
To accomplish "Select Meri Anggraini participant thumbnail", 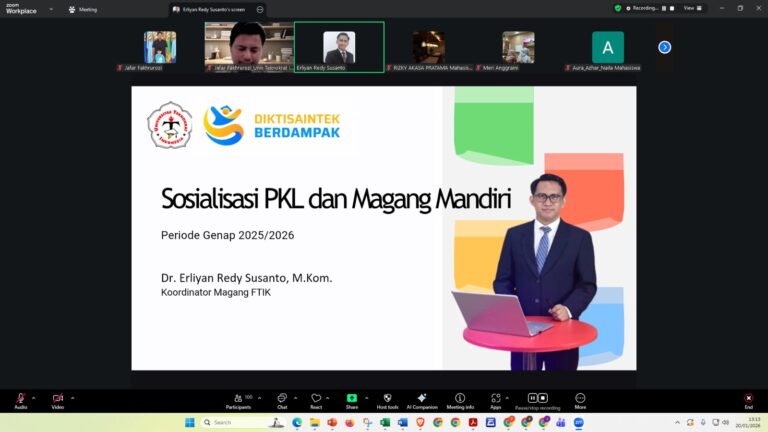I will click(x=519, y=48).
